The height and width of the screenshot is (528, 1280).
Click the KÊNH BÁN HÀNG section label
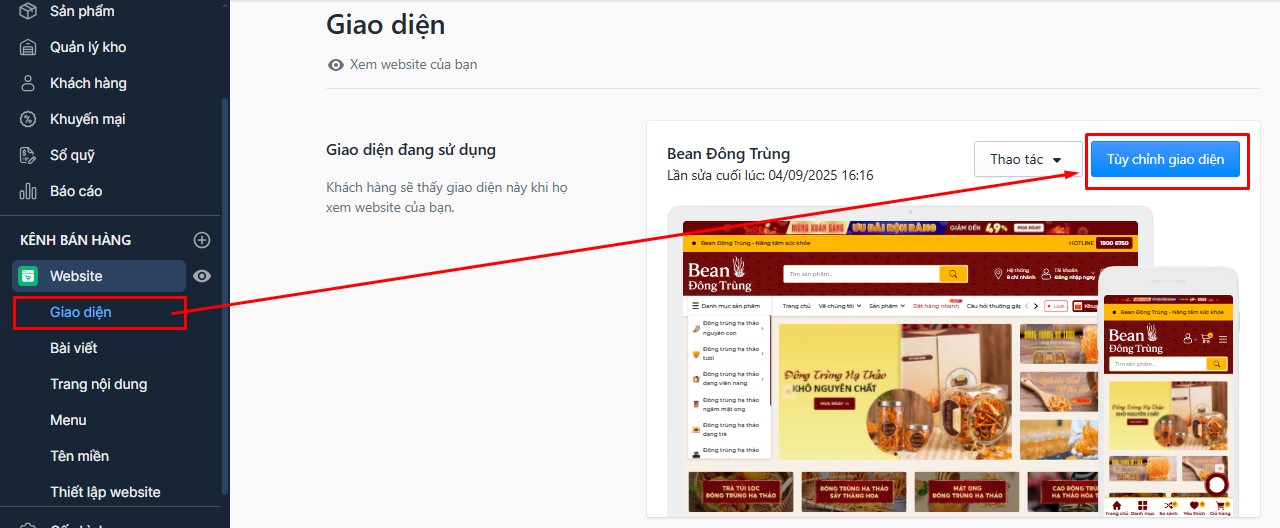76,240
